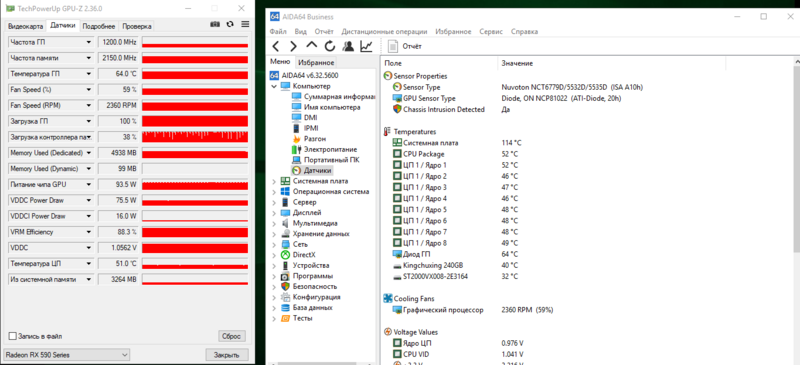Open Температура ГП sensor dropdown

[89, 74]
